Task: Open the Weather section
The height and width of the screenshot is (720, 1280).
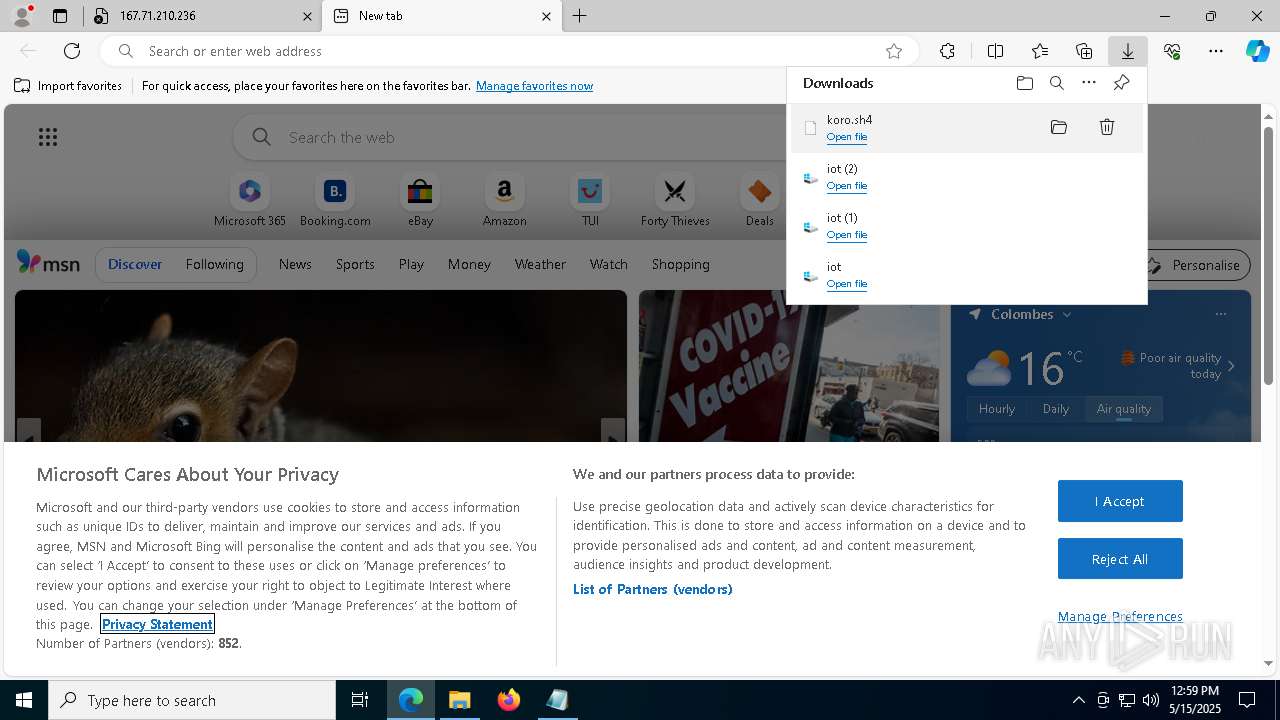Action: point(540,264)
